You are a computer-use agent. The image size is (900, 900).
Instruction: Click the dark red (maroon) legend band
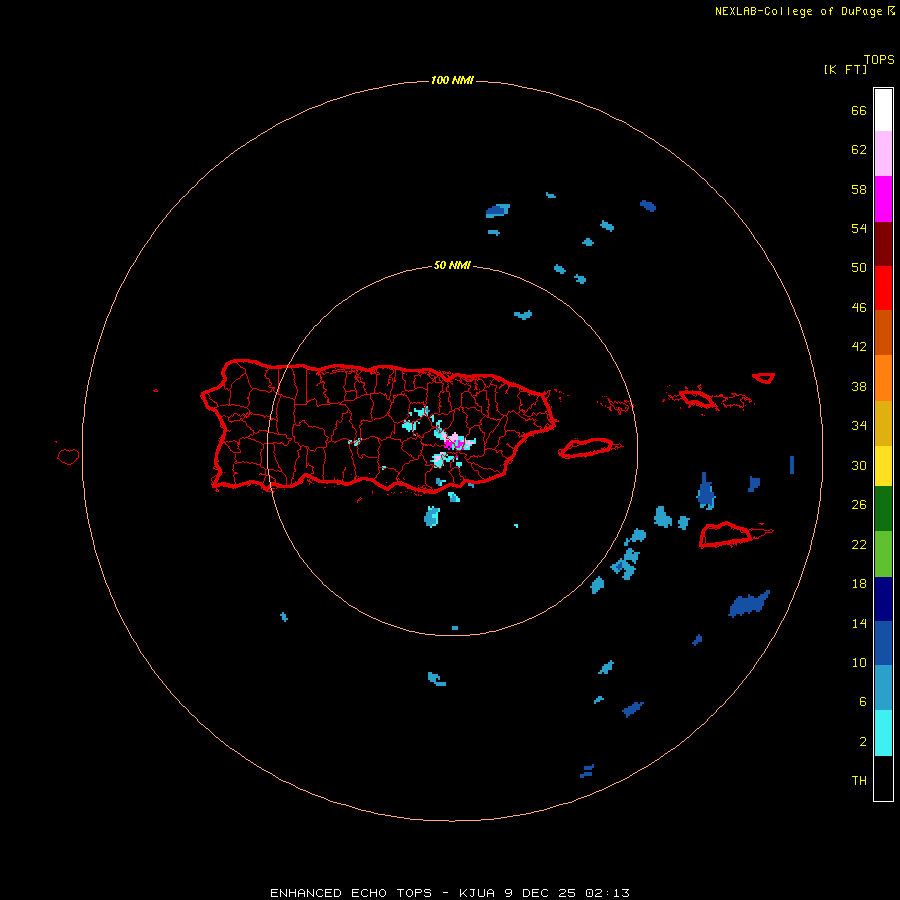tap(883, 243)
